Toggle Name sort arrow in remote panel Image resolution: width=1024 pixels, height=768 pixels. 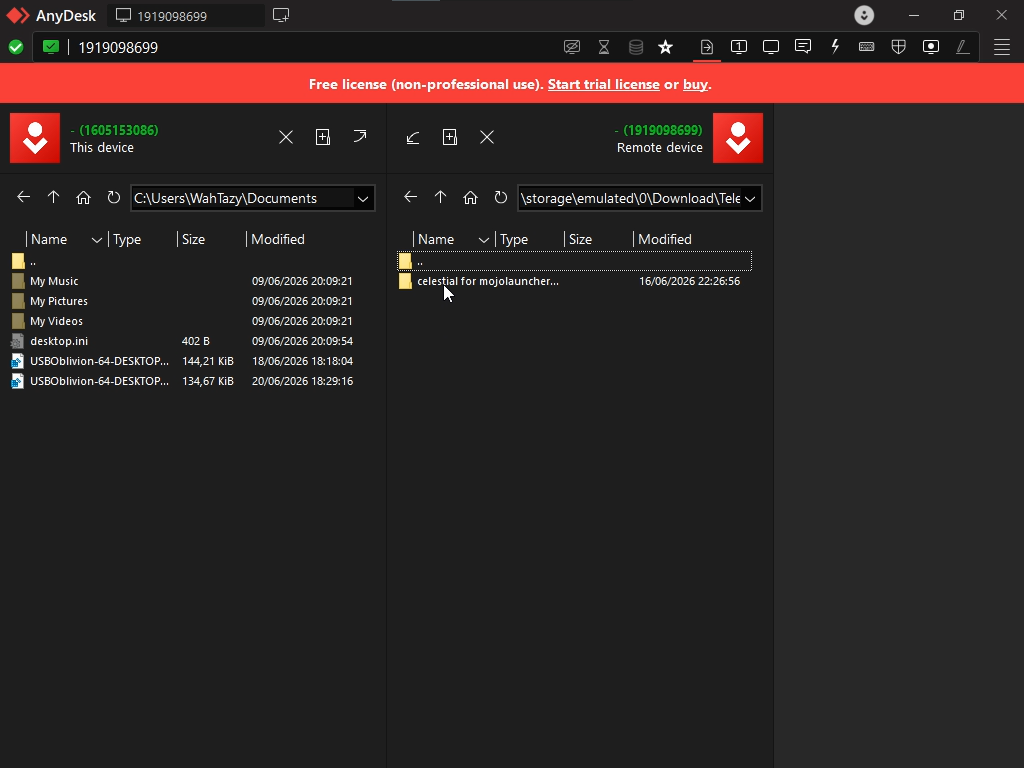pyautogui.click(x=484, y=240)
